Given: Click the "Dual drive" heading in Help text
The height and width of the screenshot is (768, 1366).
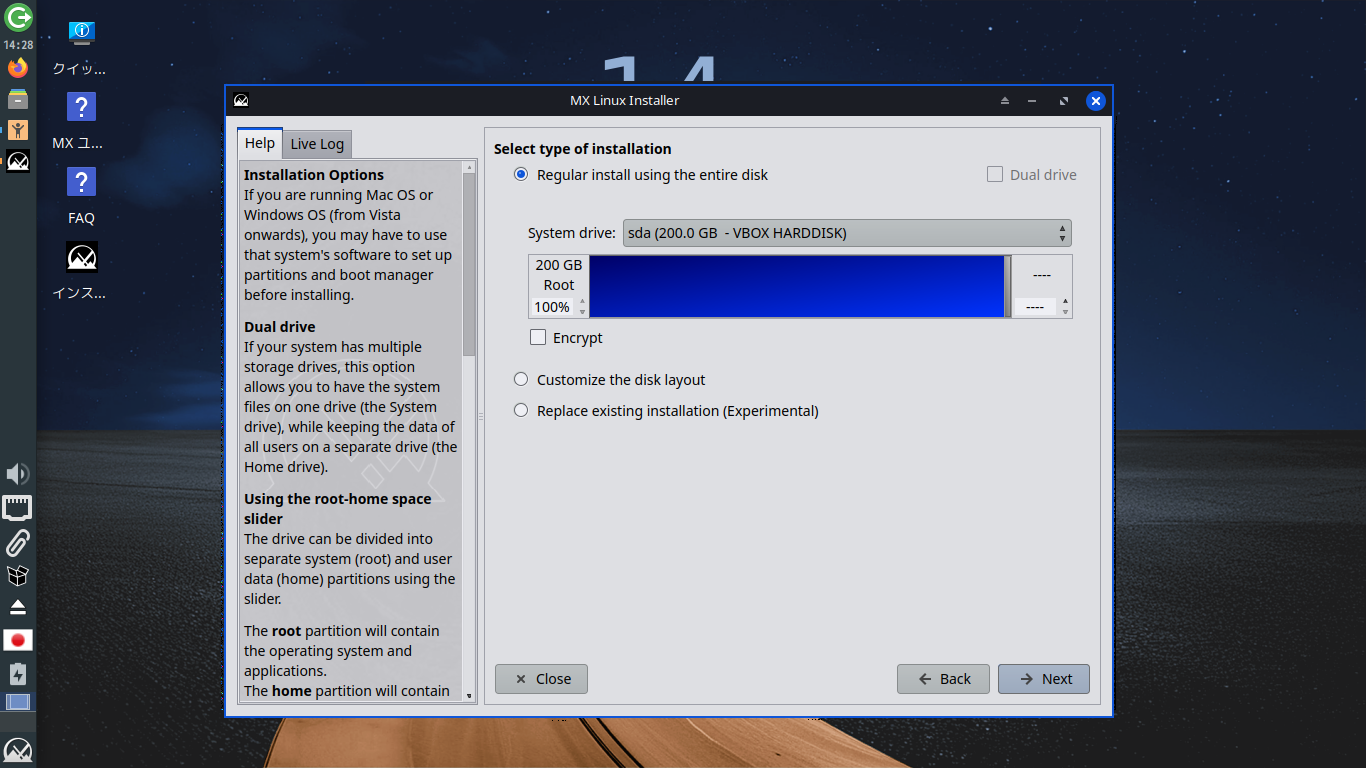Looking at the screenshot, I should point(280,327).
